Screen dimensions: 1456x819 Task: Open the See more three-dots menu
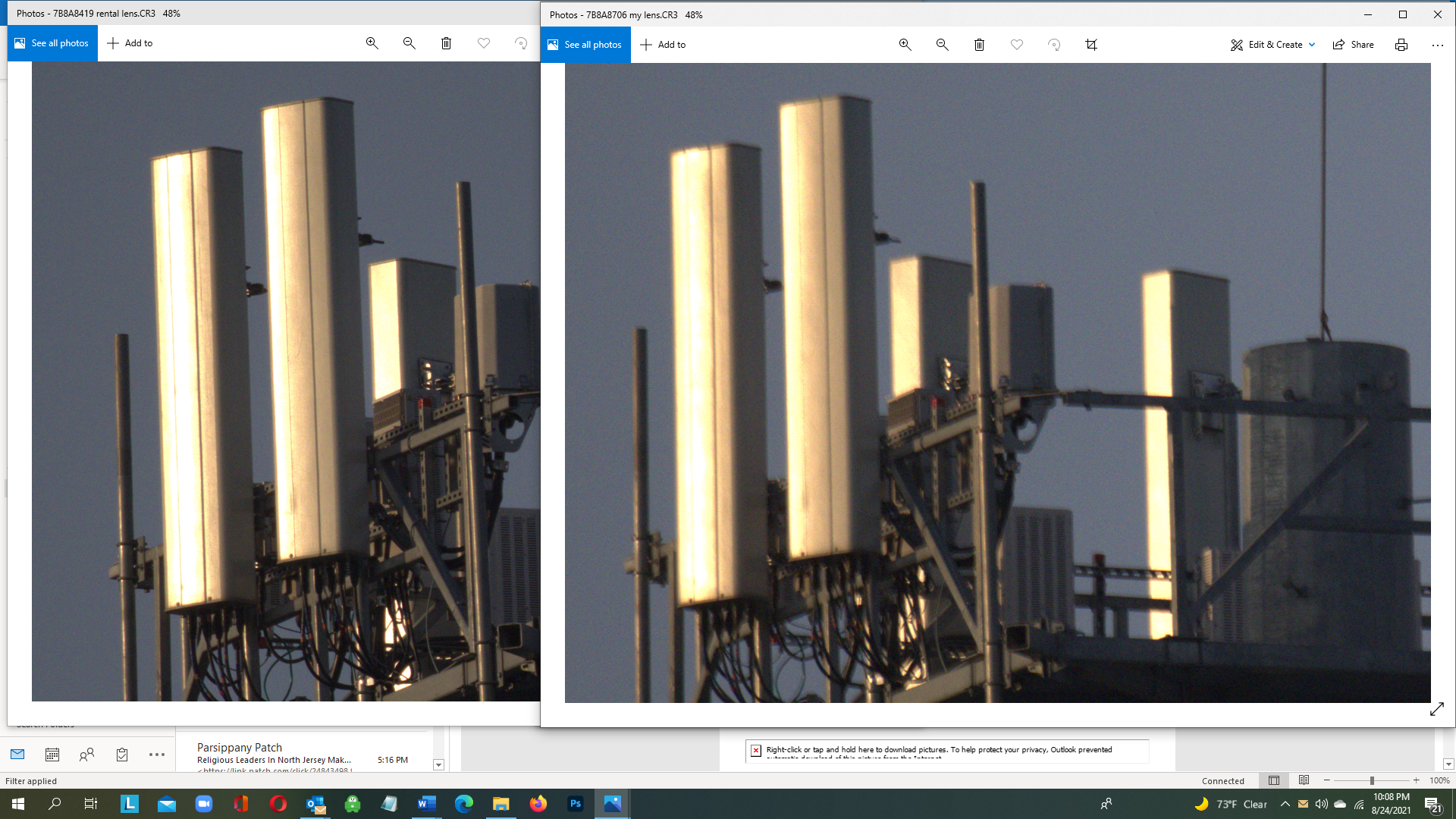click(1437, 45)
